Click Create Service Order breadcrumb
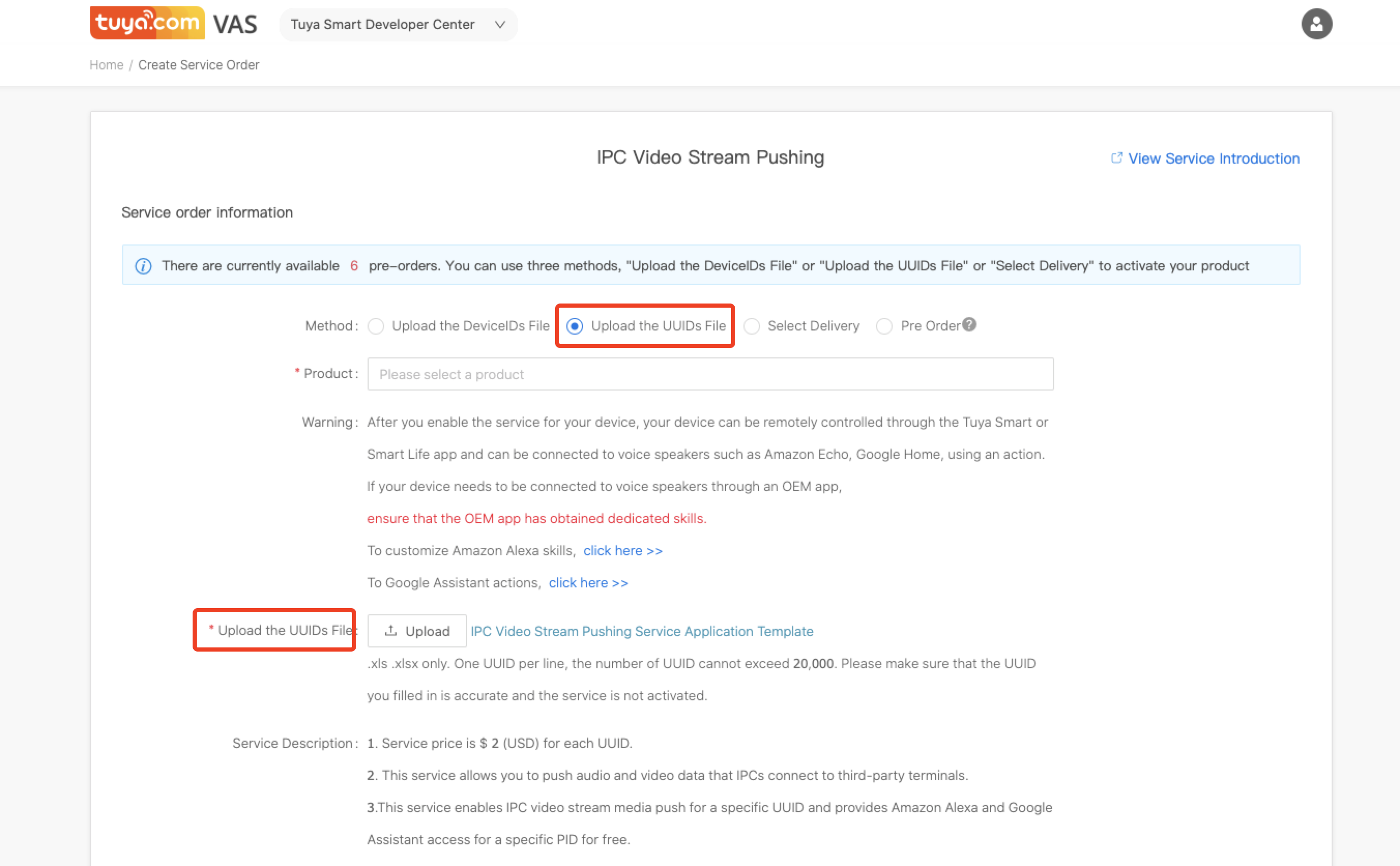The height and width of the screenshot is (866, 1400). point(199,65)
